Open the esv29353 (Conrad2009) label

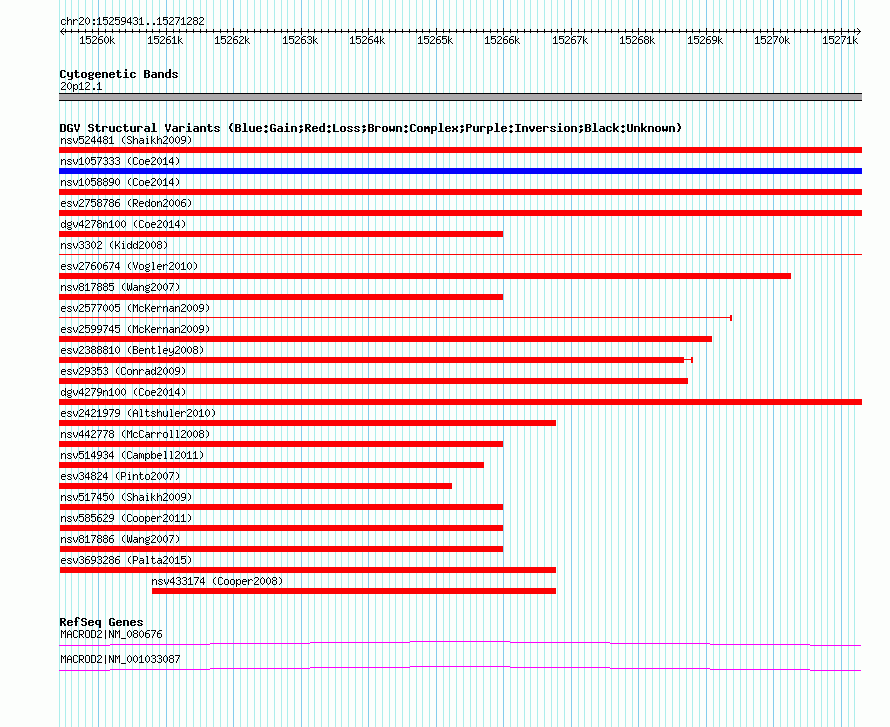point(123,371)
